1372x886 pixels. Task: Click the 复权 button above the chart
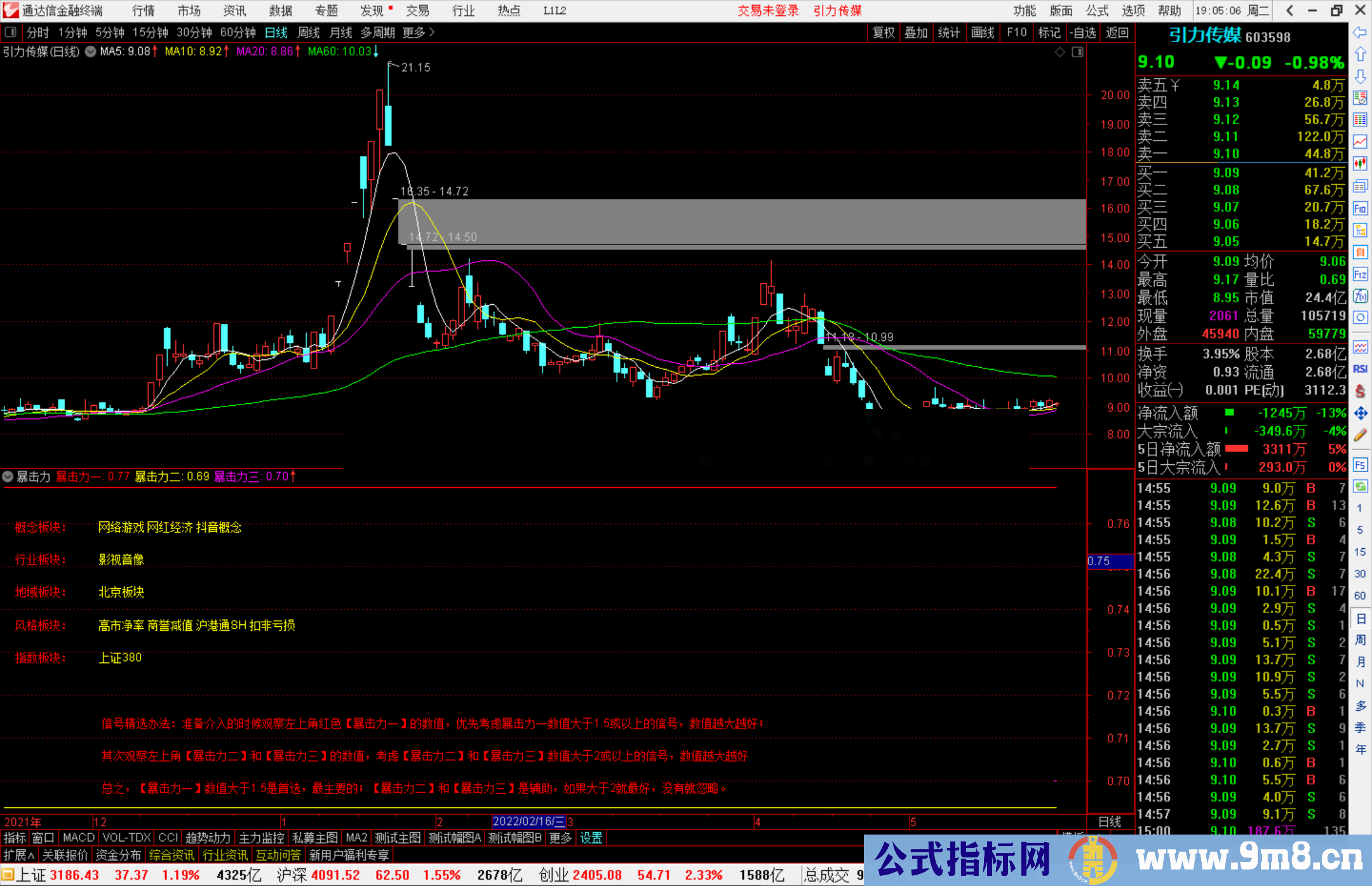tap(883, 32)
